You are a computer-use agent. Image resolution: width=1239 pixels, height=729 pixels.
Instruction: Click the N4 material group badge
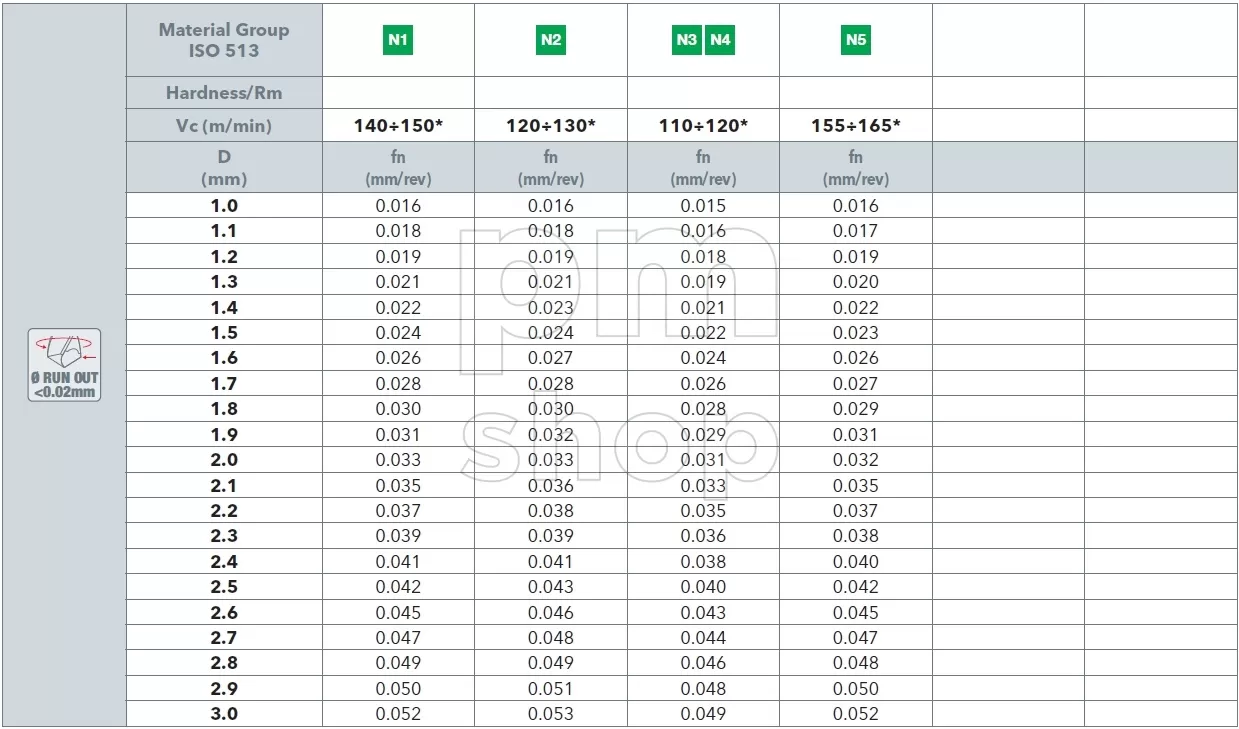pyautogui.click(x=720, y=40)
